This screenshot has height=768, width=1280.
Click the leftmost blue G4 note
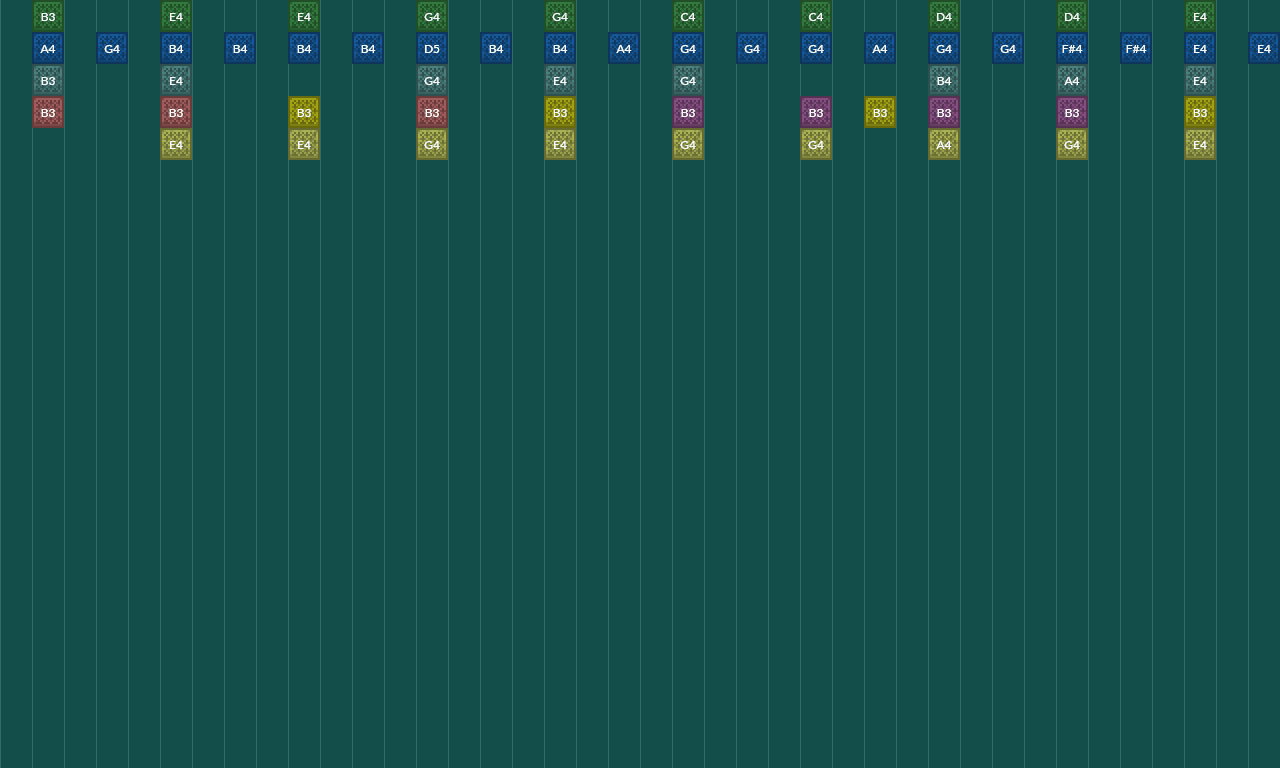(x=112, y=48)
